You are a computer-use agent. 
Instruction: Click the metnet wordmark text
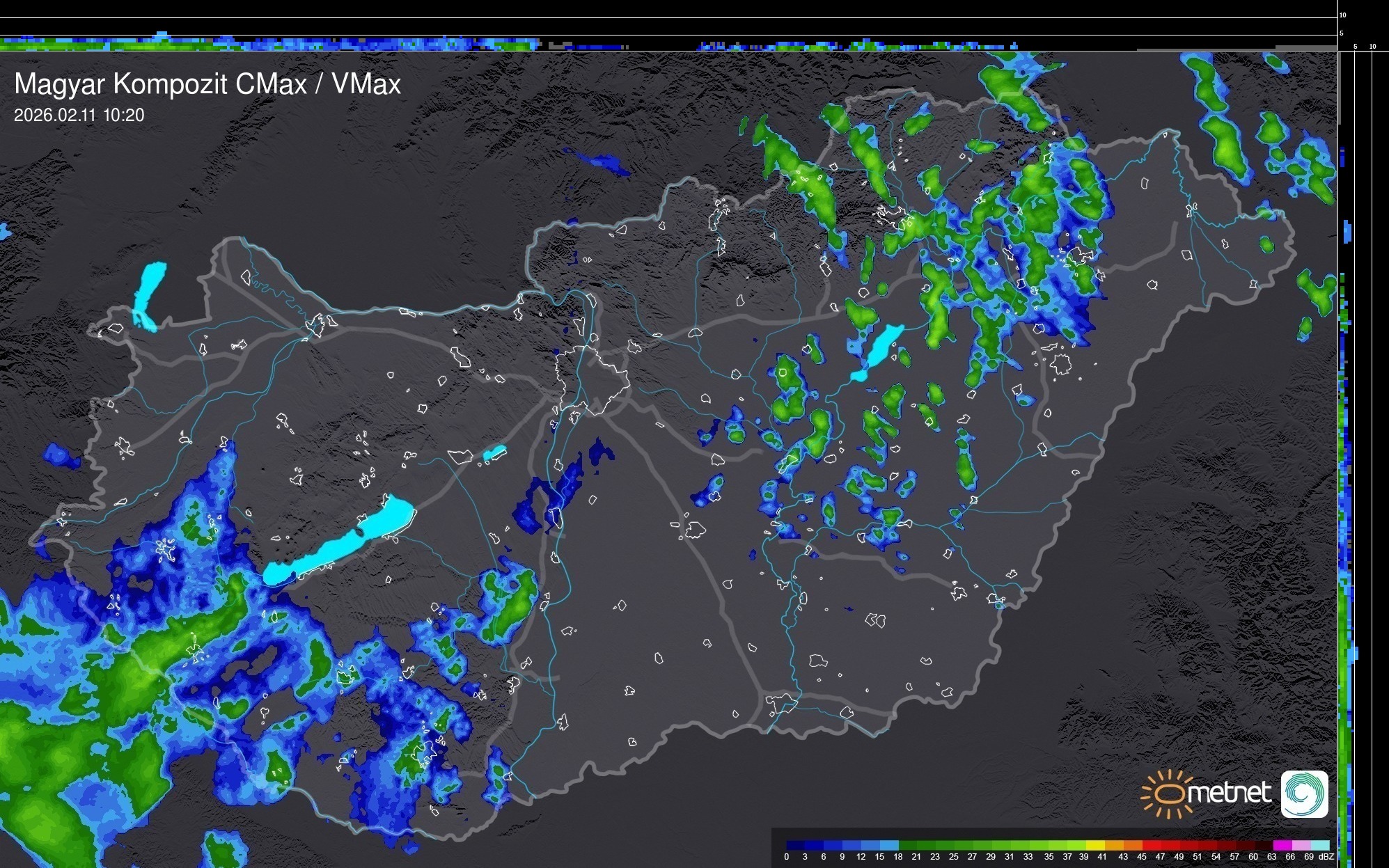(1229, 793)
